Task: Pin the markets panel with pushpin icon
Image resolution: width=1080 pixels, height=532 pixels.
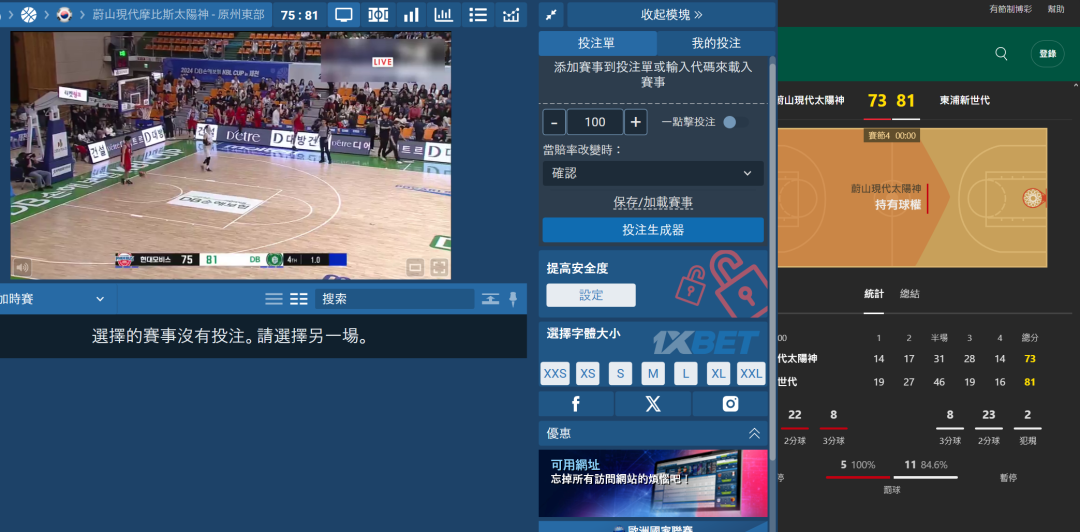Action: coord(513,299)
